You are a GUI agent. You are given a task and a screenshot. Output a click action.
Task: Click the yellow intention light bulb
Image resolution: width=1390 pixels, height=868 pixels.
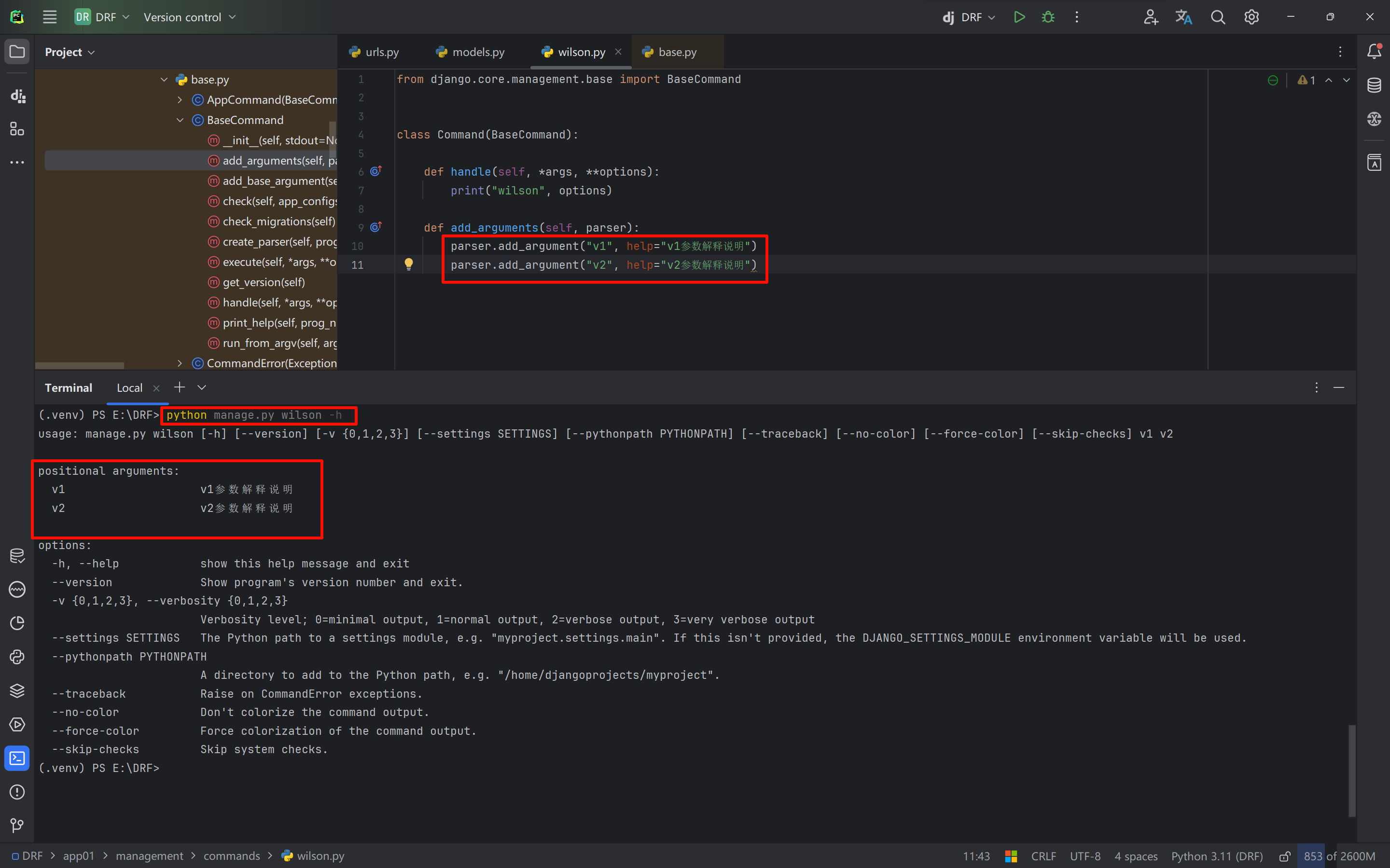(409, 264)
